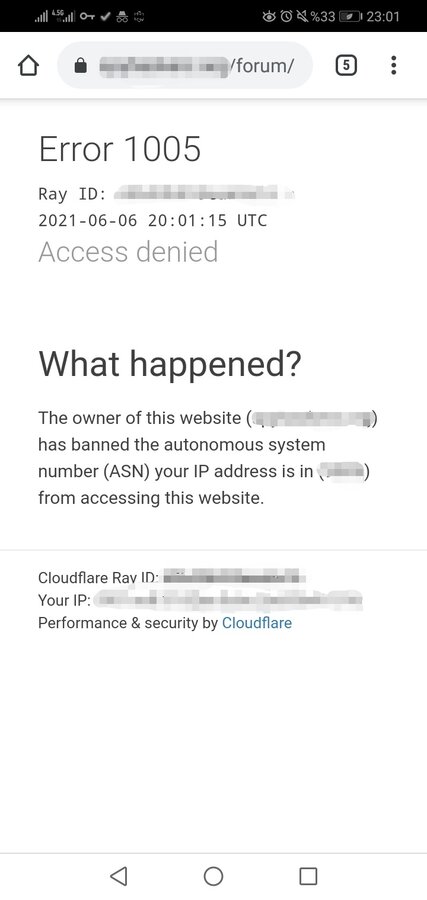Screen dimensions: 427x900
Task: Tap the incognito-style spy status icon
Action: point(122,17)
